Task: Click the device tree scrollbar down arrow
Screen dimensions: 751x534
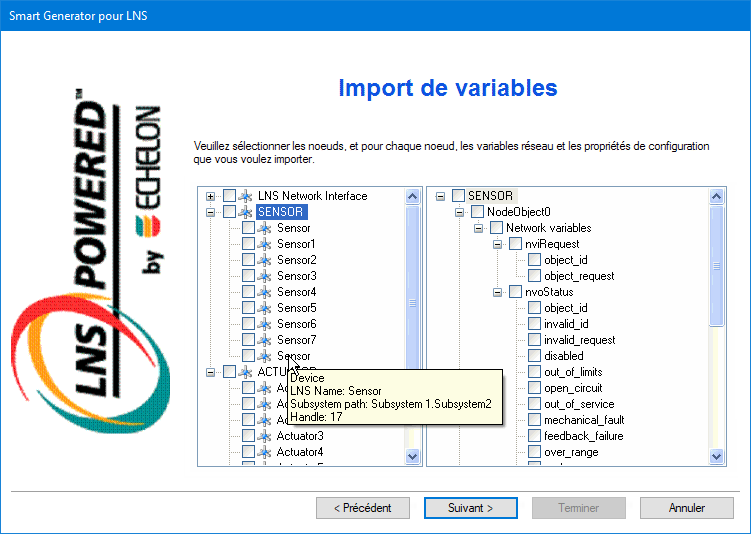Action: [x=412, y=456]
